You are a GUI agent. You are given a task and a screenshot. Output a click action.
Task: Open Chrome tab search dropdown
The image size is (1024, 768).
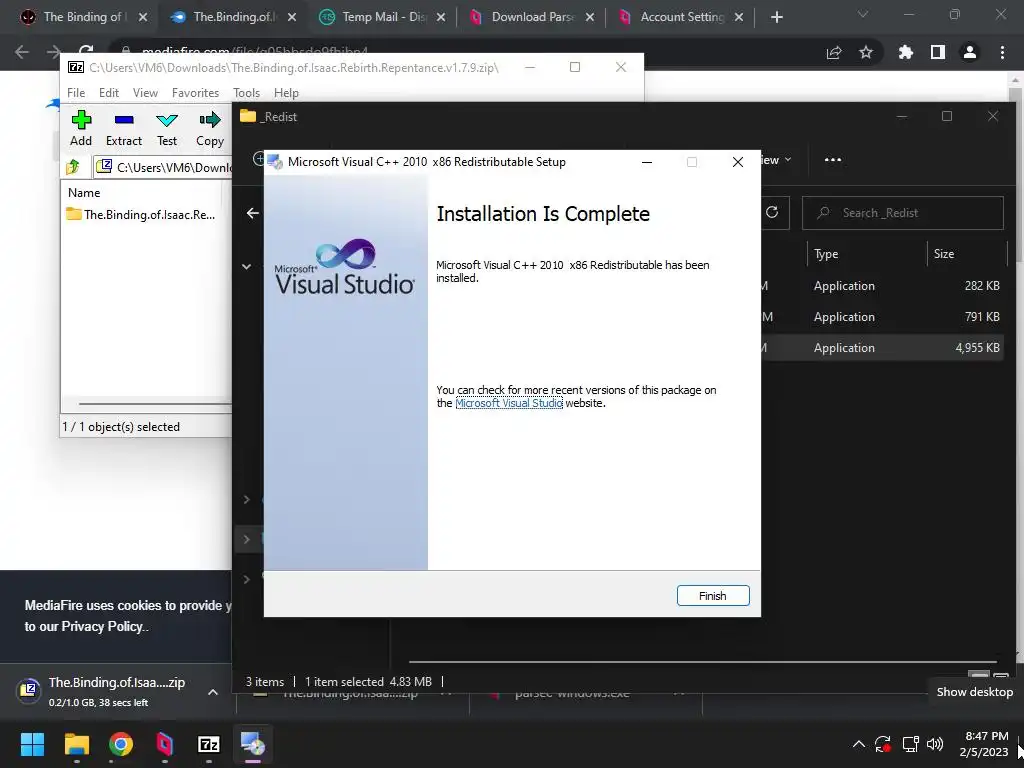click(863, 14)
